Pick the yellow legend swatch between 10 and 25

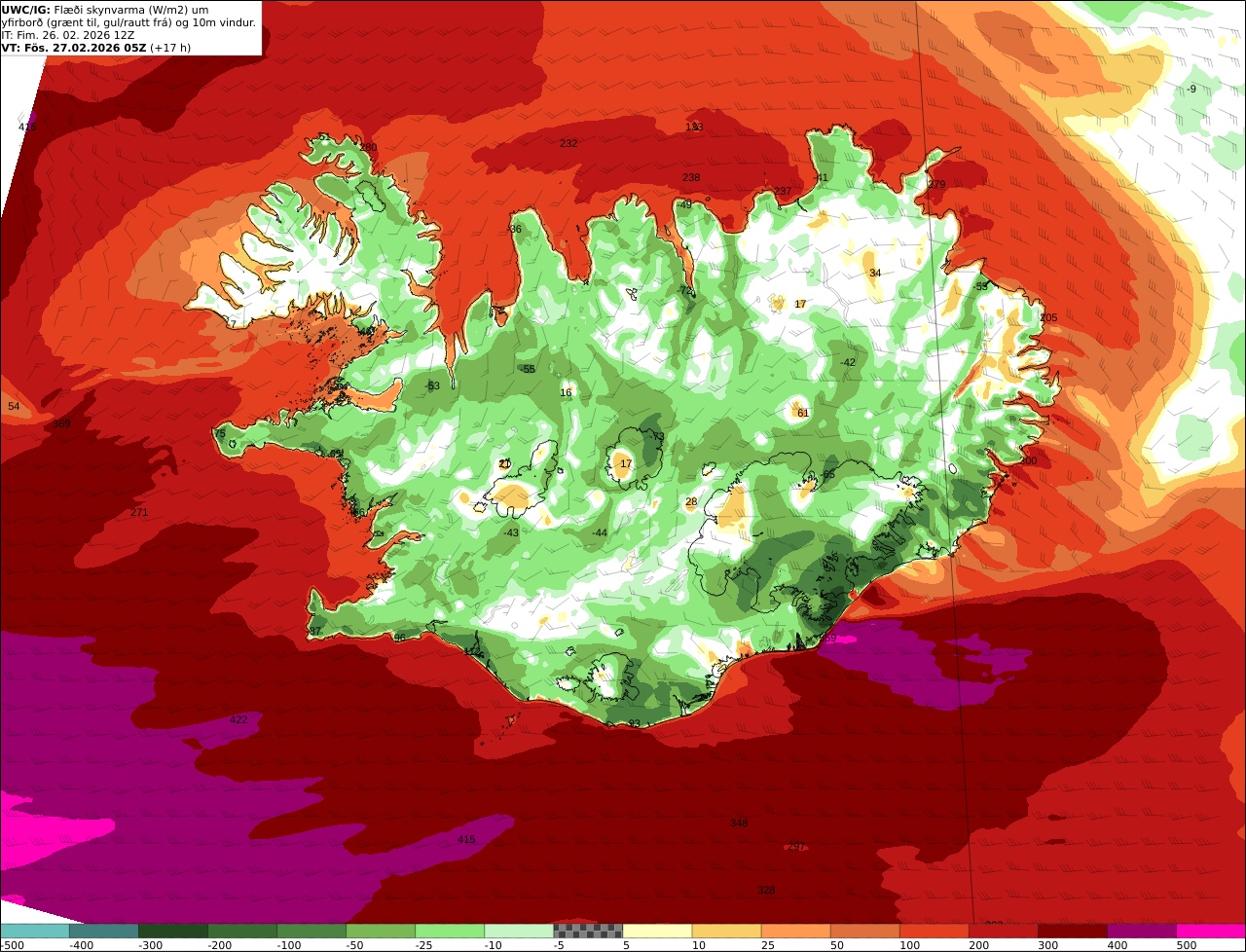click(x=726, y=931)
